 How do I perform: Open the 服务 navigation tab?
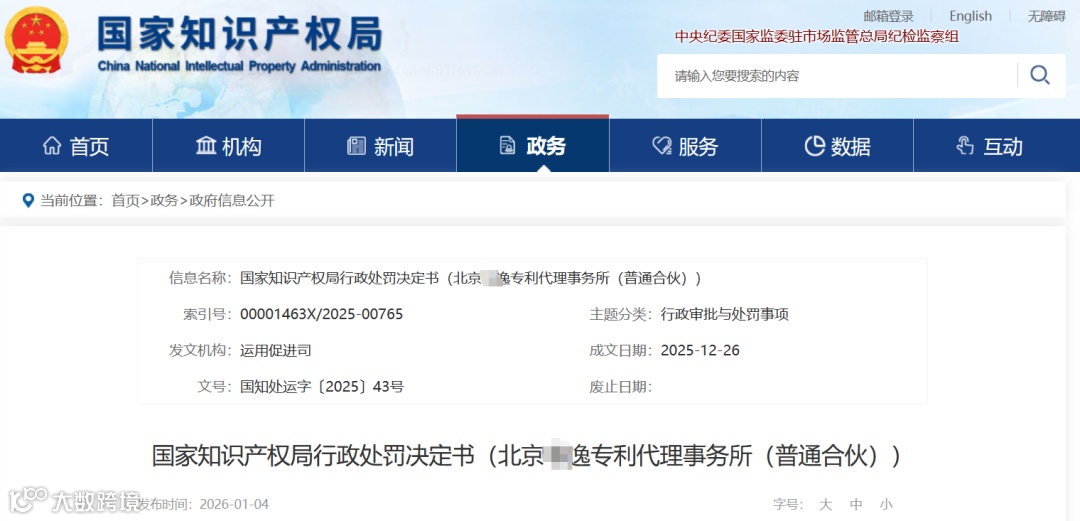(x=685, y=146)
